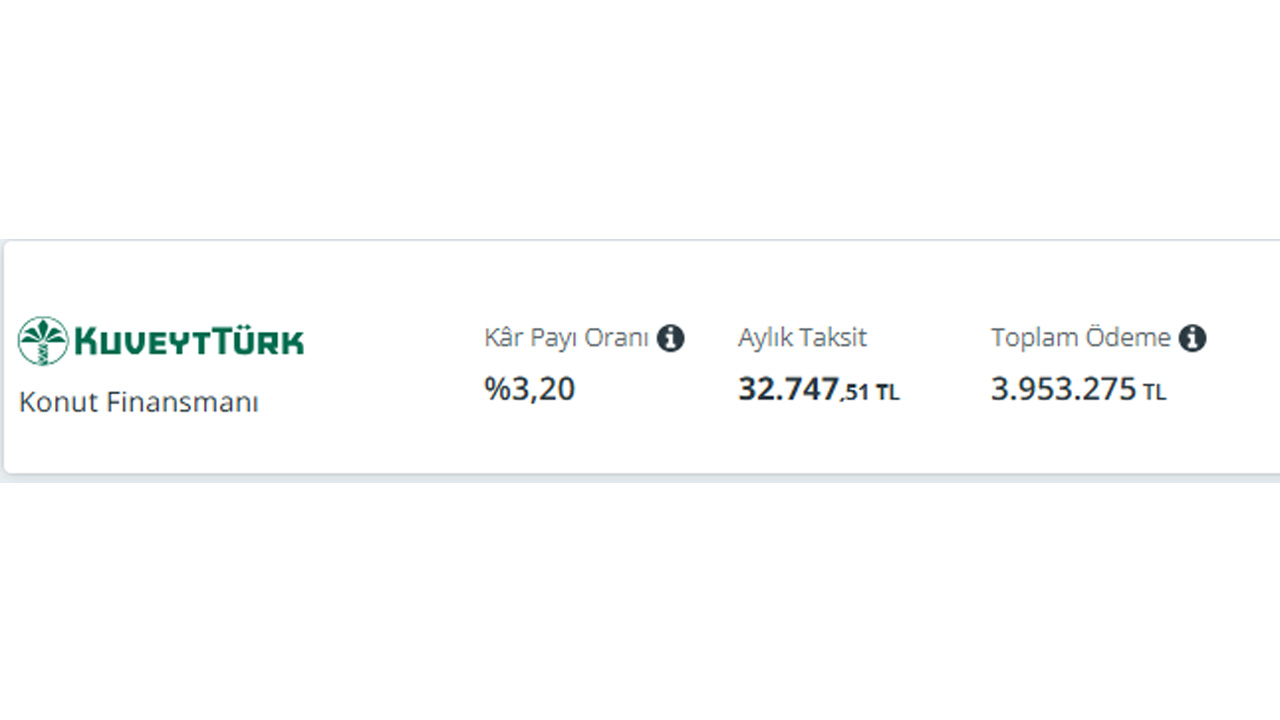Click the word Taksit in installment label
This screenshot has width=1280, height=720.
click(x=834, y=338)
